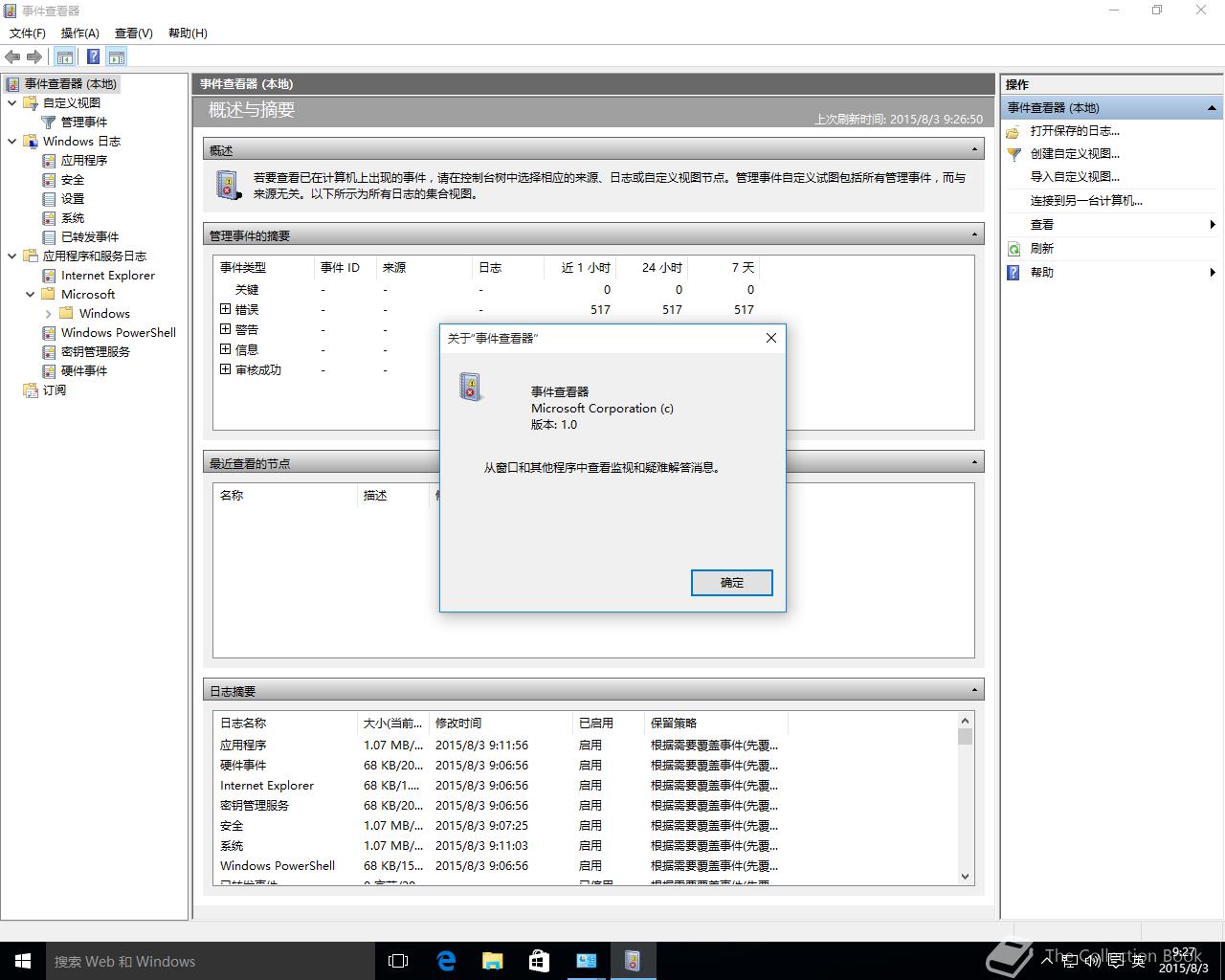The width and height of the screenshot is (1225, 980).
Task: Expand 信息 event type row
Action: [225, 348]
